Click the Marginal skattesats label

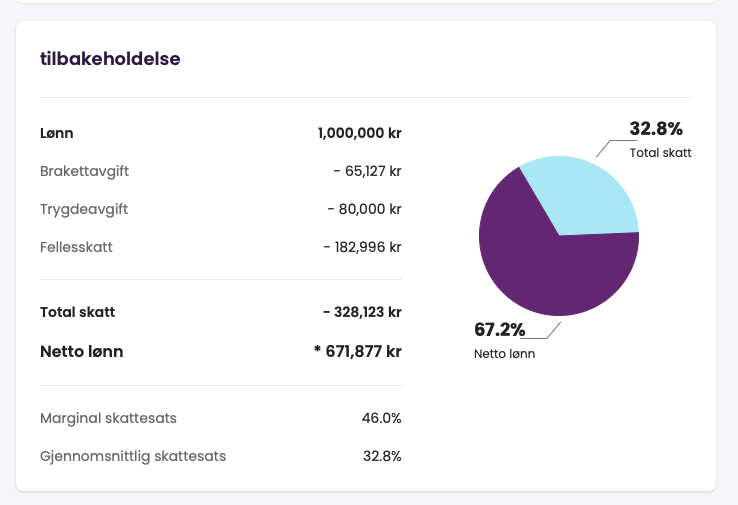click(x=108, y=418)
